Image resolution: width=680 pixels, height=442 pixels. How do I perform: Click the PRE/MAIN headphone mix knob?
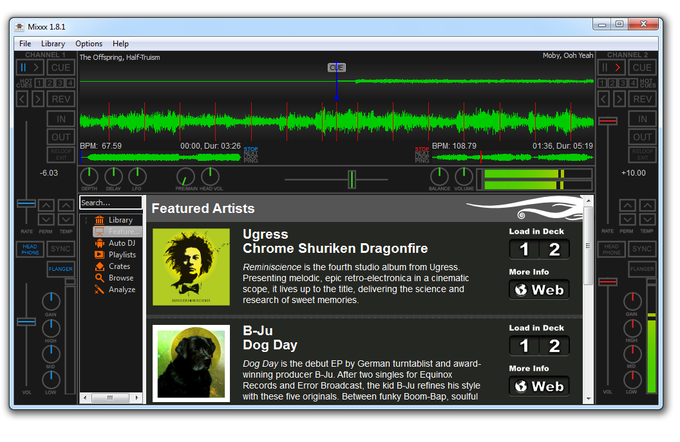coord(186,177)
